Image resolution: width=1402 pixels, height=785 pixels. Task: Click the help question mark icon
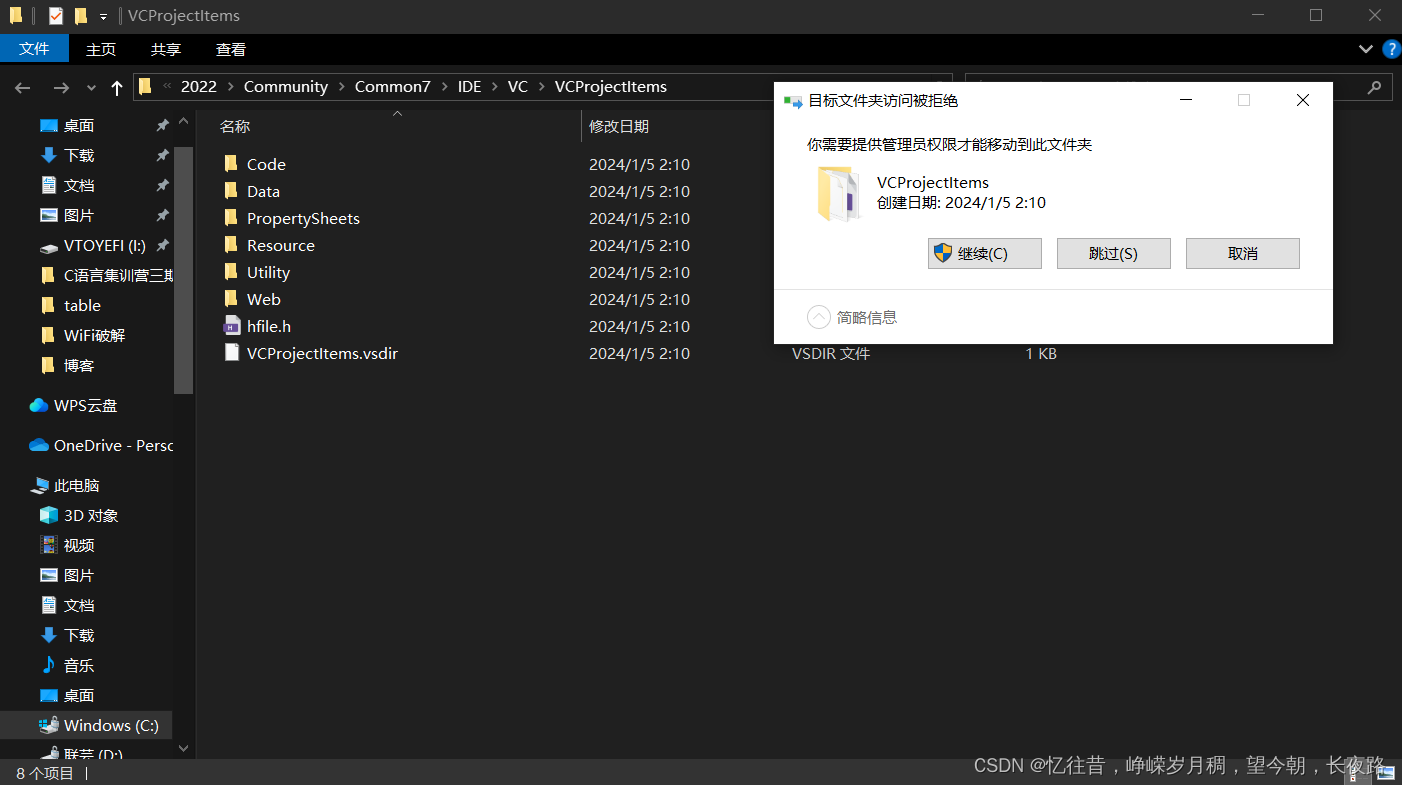pyautogui.click(x=1391, y=49)
